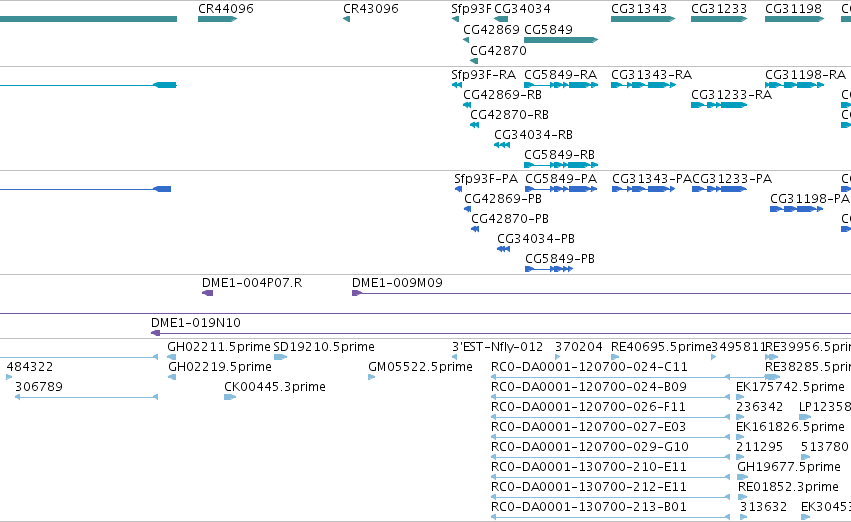This screenshot has width=851, height=522.
Task: Select RC0-DA0001-120700-024-C11 label
Action: click(x=589, y=367)
